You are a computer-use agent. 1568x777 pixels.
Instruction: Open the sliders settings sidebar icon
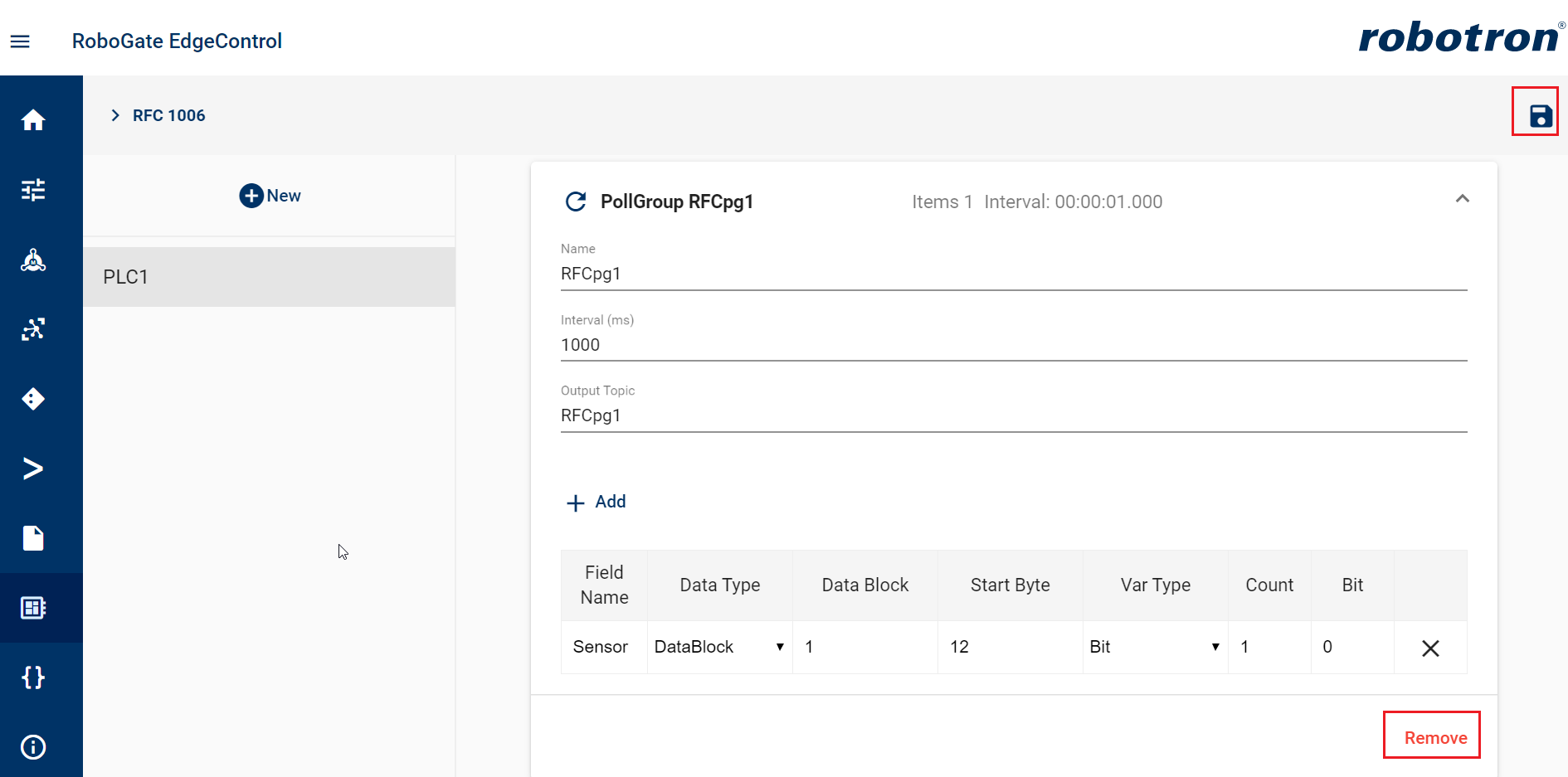[33, 190]
